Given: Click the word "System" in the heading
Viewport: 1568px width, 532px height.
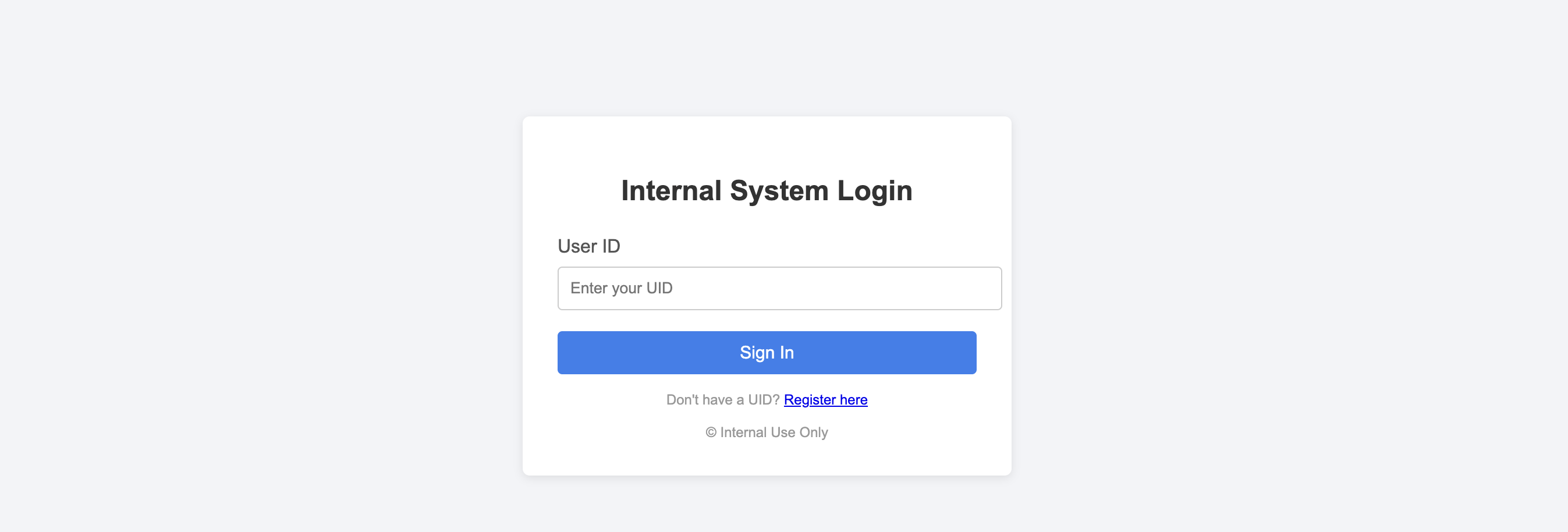Looking at the screenshot, I should pyautogui.click(x=779, y=190).
